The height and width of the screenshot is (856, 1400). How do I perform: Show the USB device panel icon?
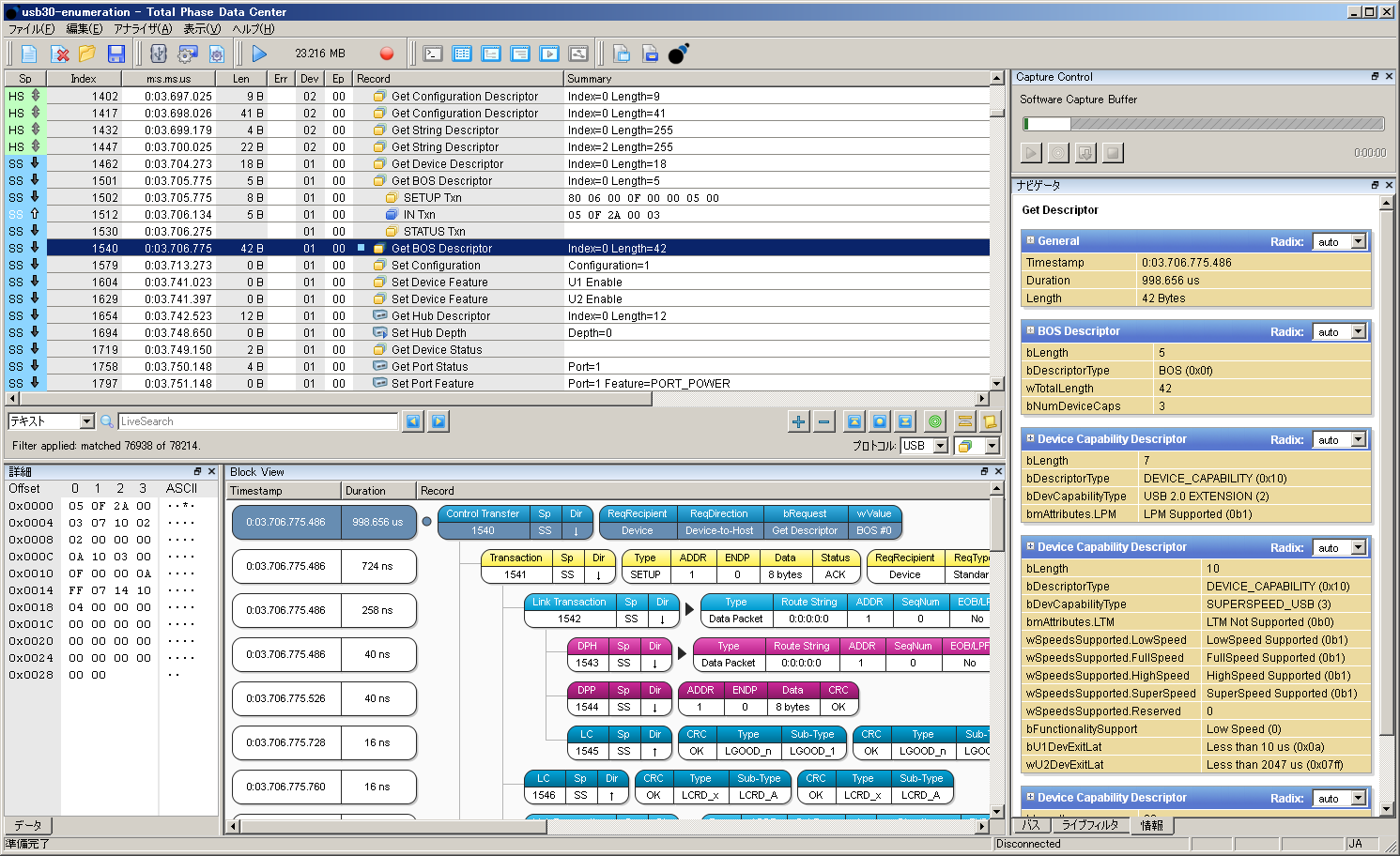(x=578, y=53)
